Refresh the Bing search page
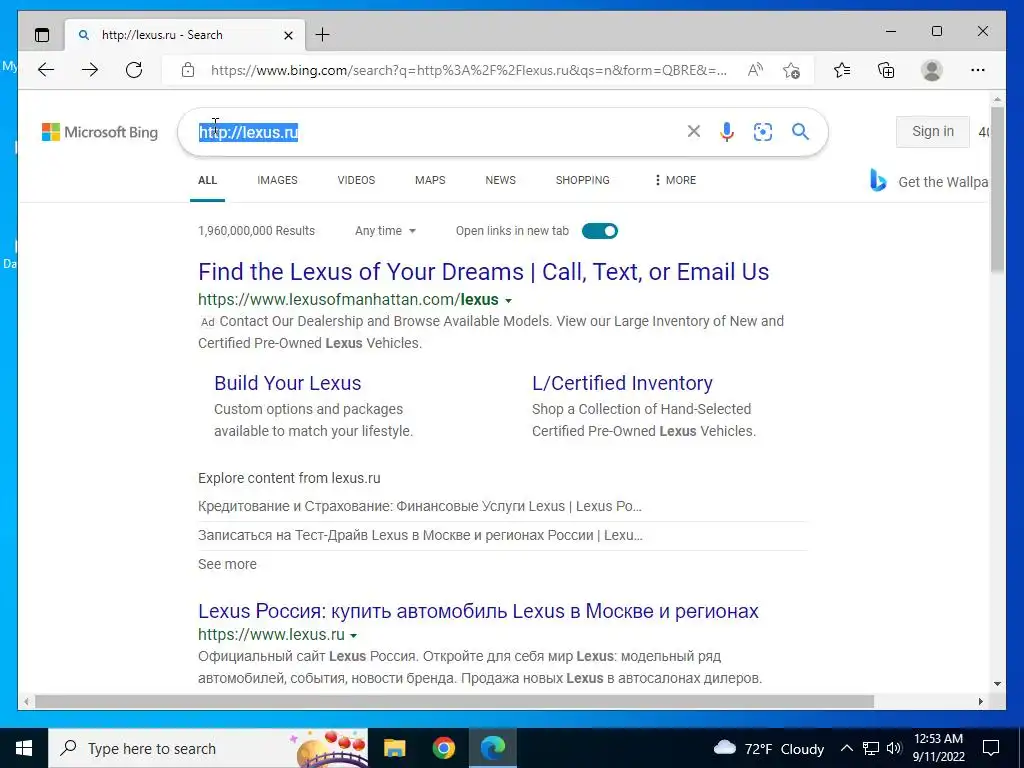Viewport: 1024px width, 768px height. (x=134, y=70)
